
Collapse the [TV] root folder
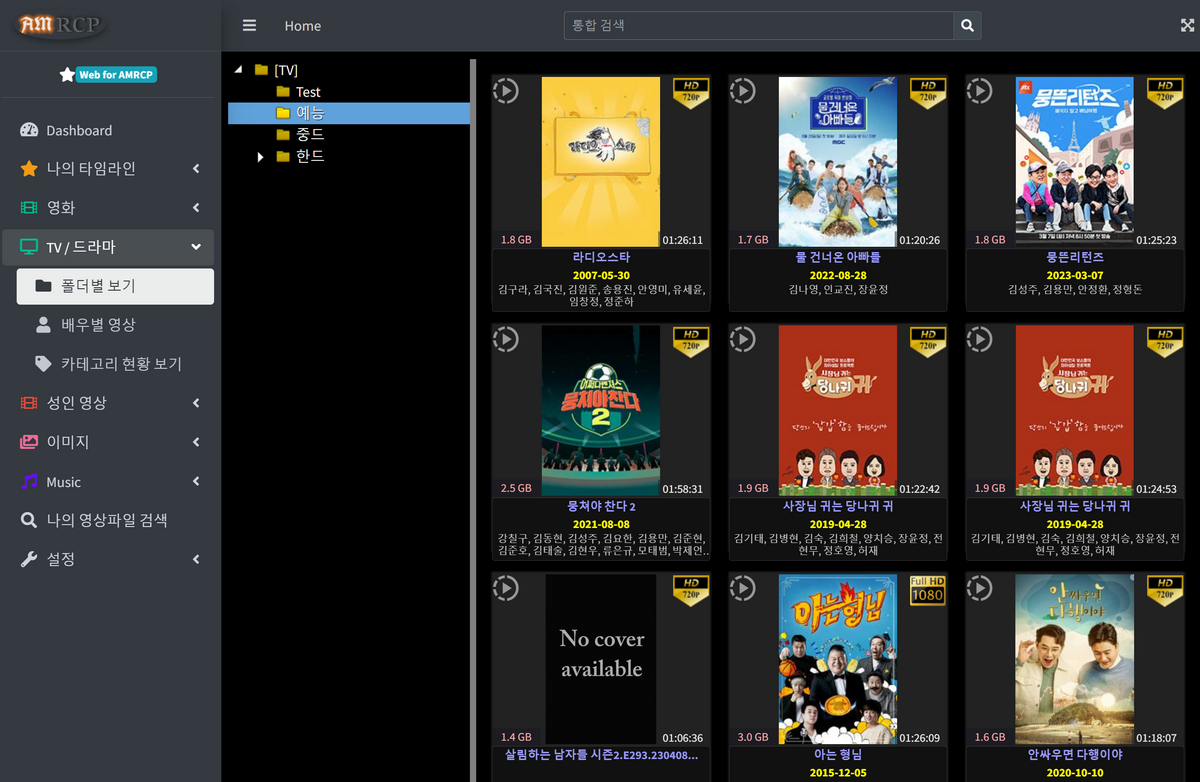[x=238, y=70]
